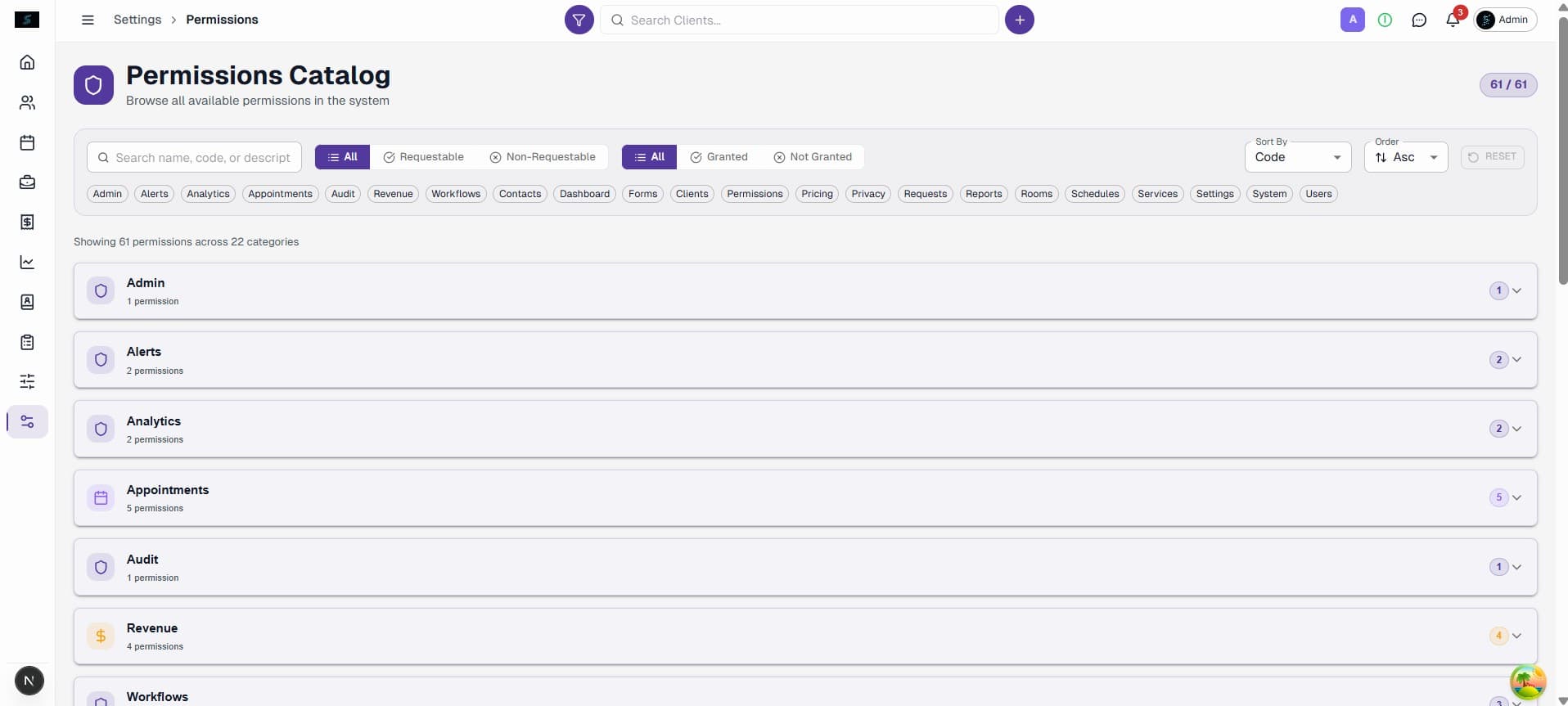Viewport: 1568px width, 706px height.
Task: Click in the Search Clients field
Action: click(x=800, y=20)
